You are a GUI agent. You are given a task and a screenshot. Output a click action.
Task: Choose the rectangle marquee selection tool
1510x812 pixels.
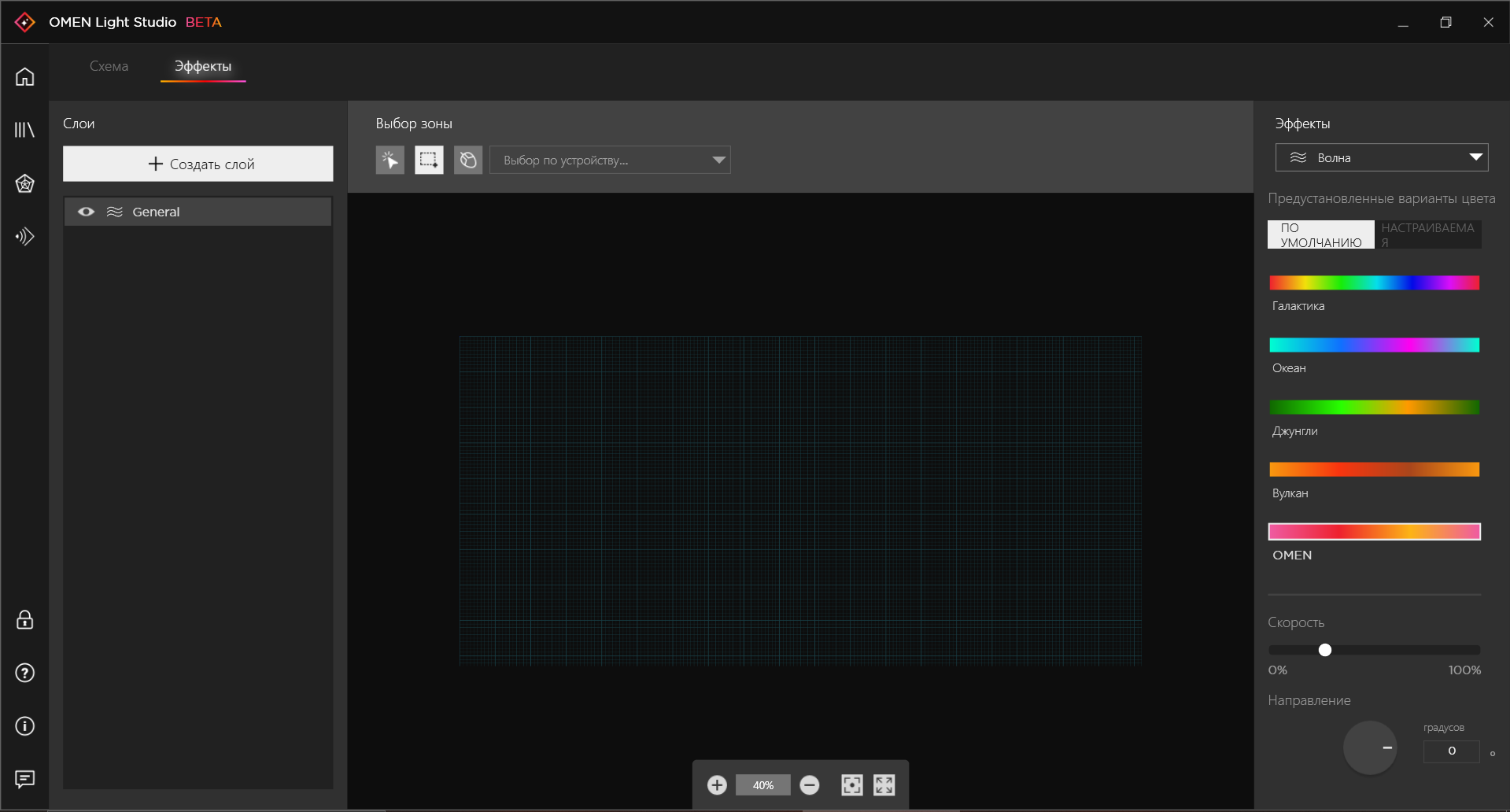coord(429,161)
